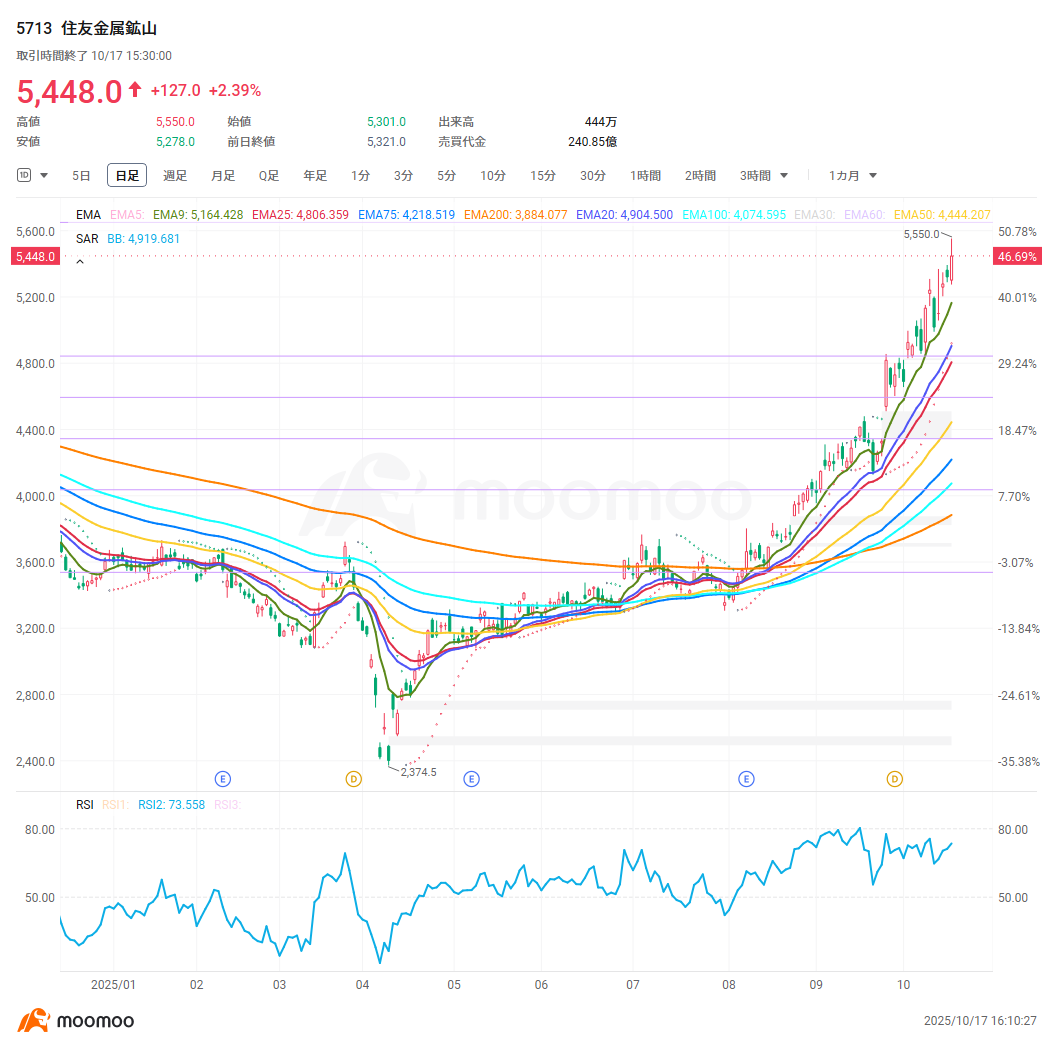Collapse the indicator legend with the caret
1053x1047 pixels.
(80, 262)
